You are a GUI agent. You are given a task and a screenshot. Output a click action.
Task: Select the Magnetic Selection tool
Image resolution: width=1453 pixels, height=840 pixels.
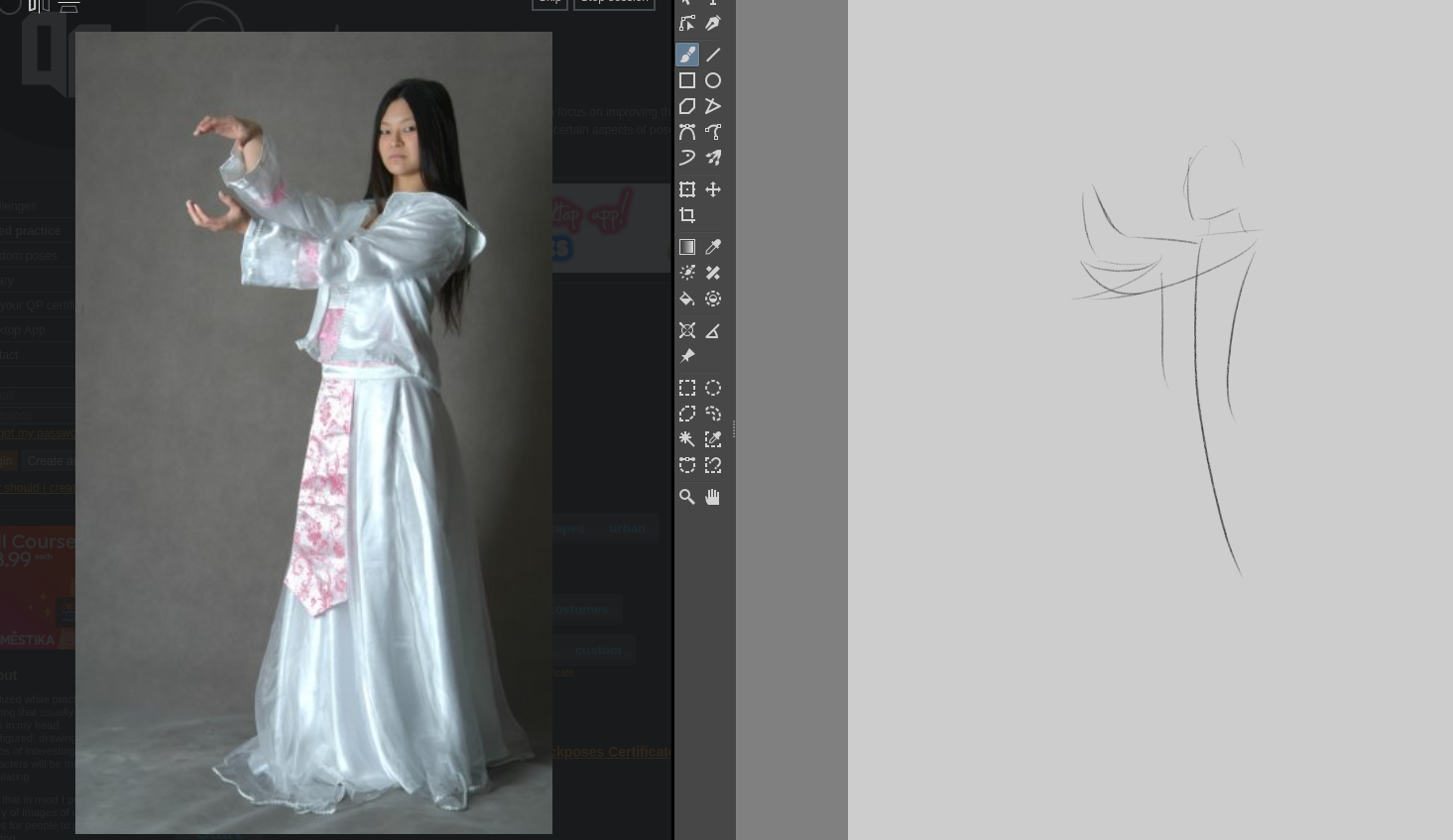tap(713, 465)
